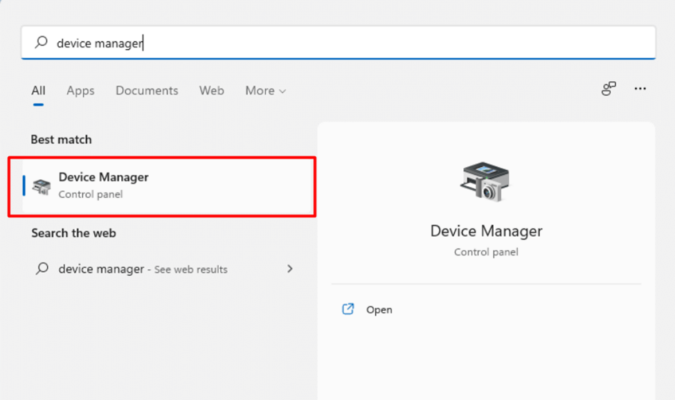Click Open in the preview pane
Viewport: 675px width, 400px height.
click(379, 310)
